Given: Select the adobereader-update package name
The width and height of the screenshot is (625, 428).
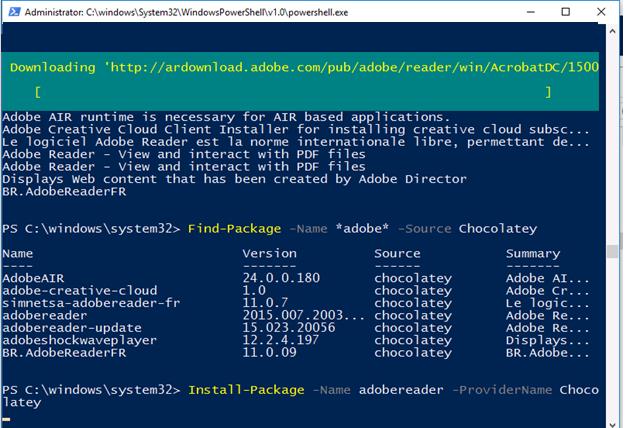Looking at the screenshot, I should (72, 328).
